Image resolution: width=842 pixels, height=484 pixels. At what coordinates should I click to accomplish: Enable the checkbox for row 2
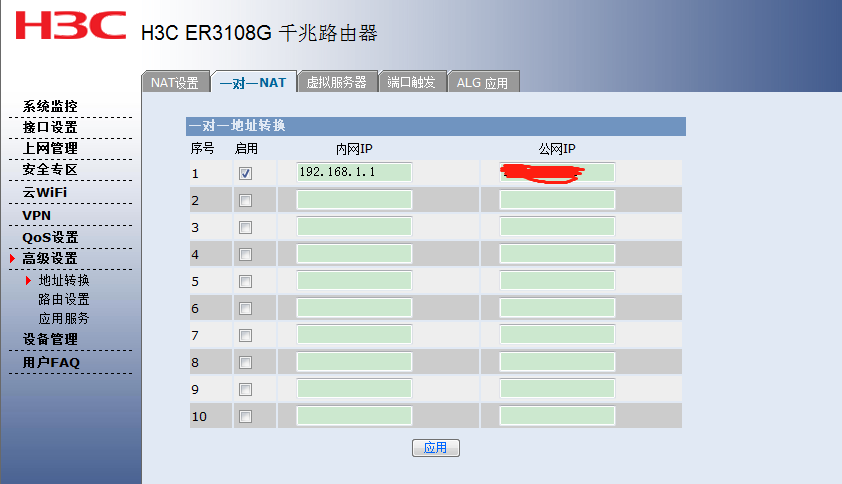(x=245, y=200)
